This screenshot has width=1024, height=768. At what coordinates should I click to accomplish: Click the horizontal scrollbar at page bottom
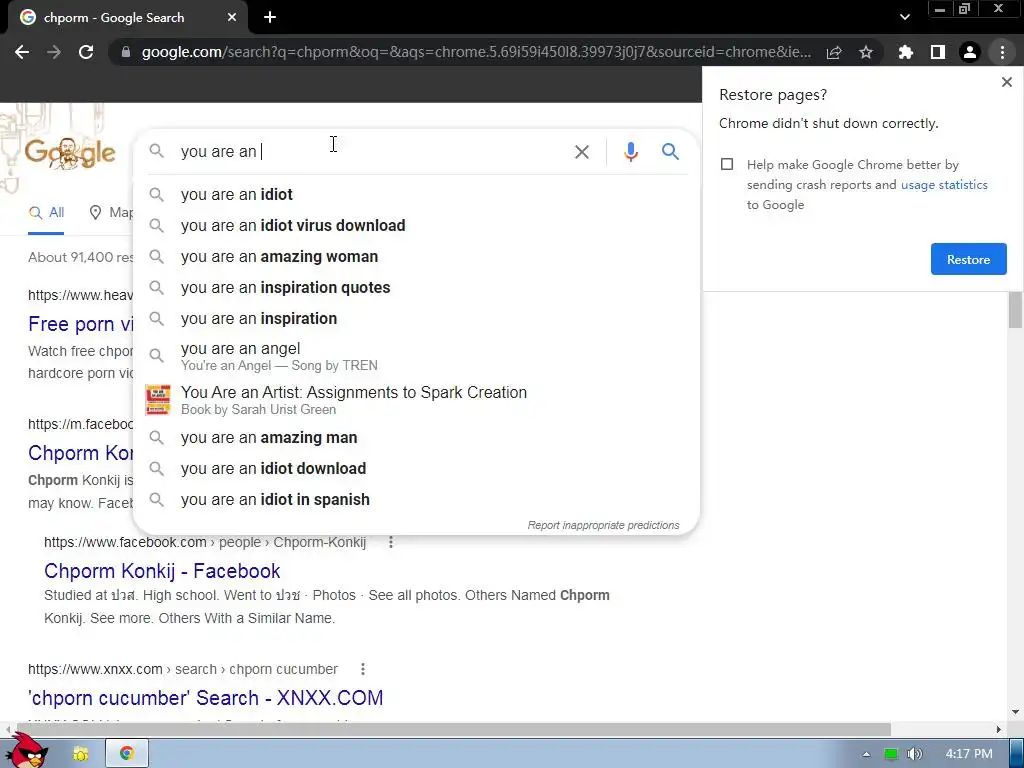[454, 729]
